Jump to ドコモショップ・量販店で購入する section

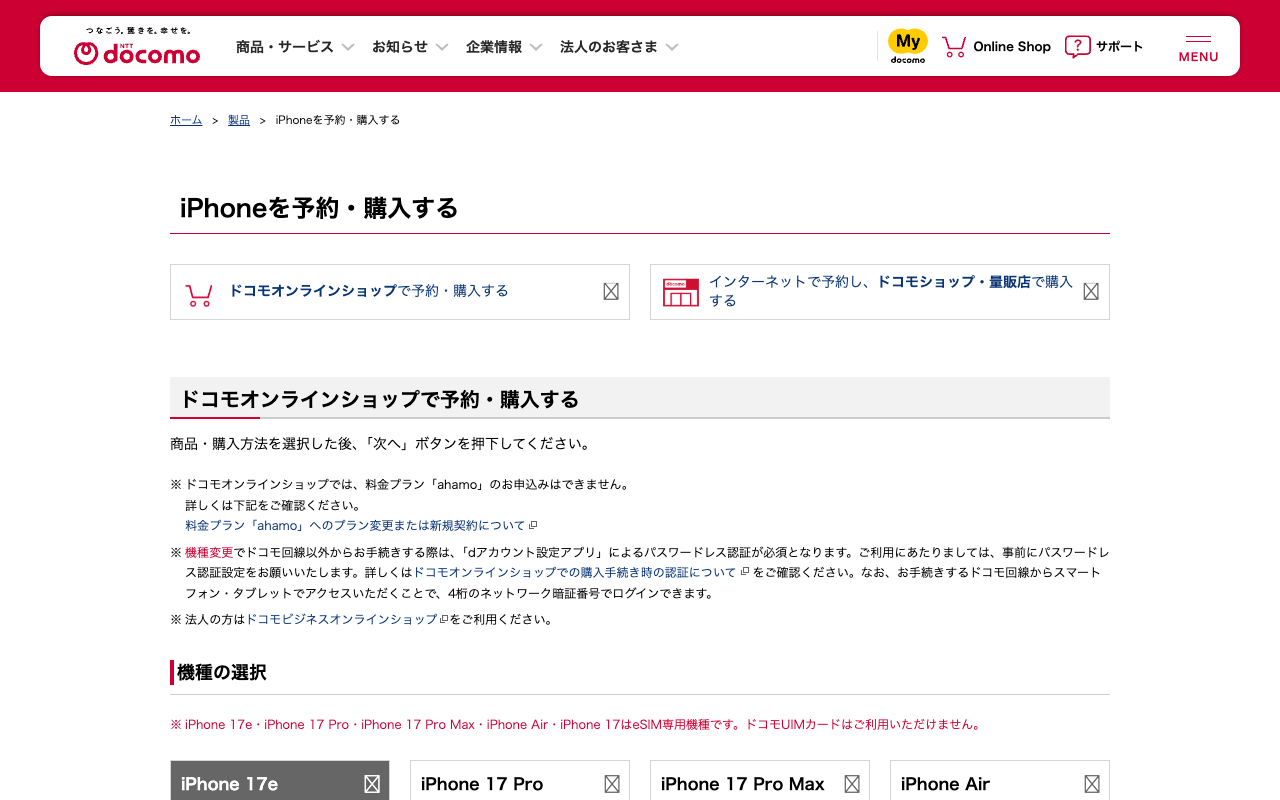(x=880, y=292)
